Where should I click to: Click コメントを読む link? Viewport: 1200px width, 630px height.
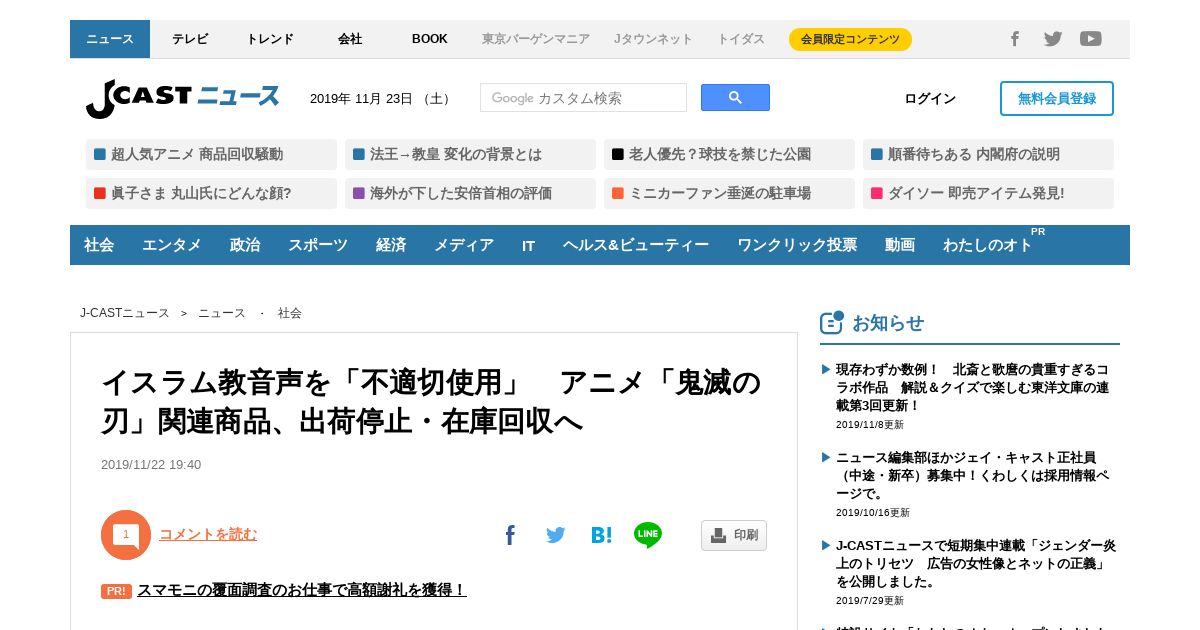tap(208, 535)
